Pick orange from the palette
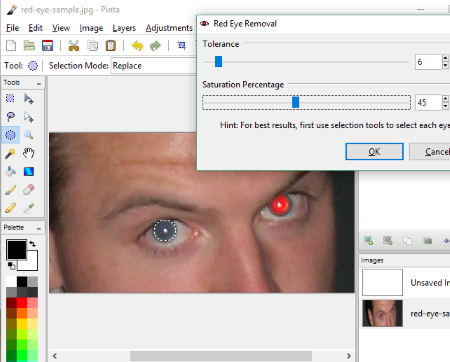This screenshot has height=362, width=450. click(x=22, y=313)
